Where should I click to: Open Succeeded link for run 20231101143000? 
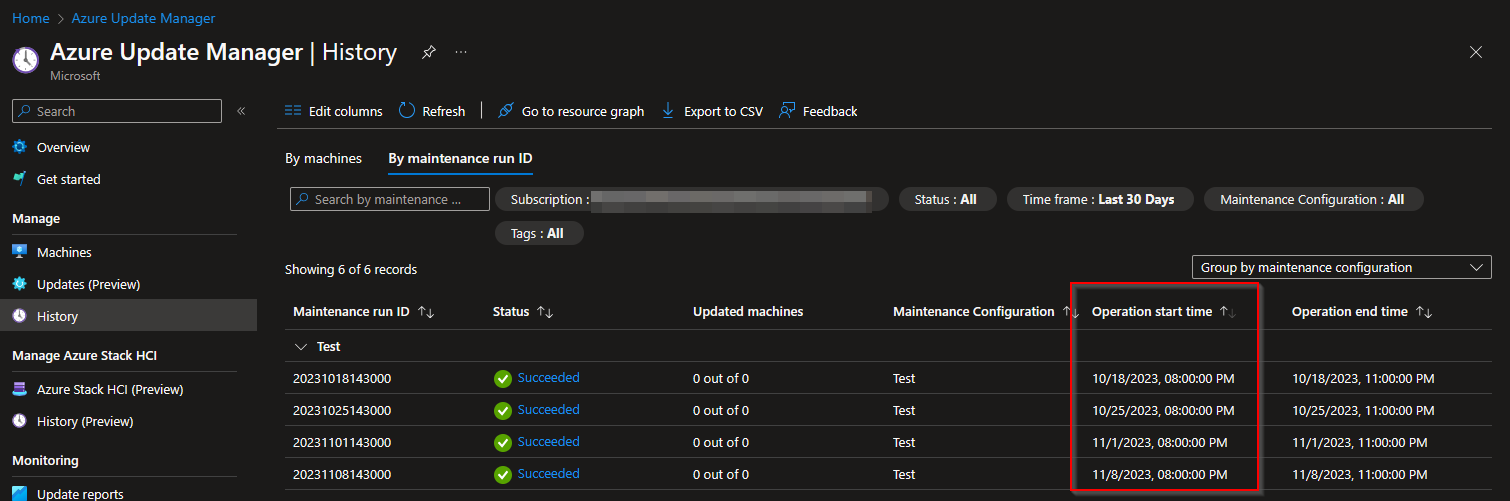548,442
